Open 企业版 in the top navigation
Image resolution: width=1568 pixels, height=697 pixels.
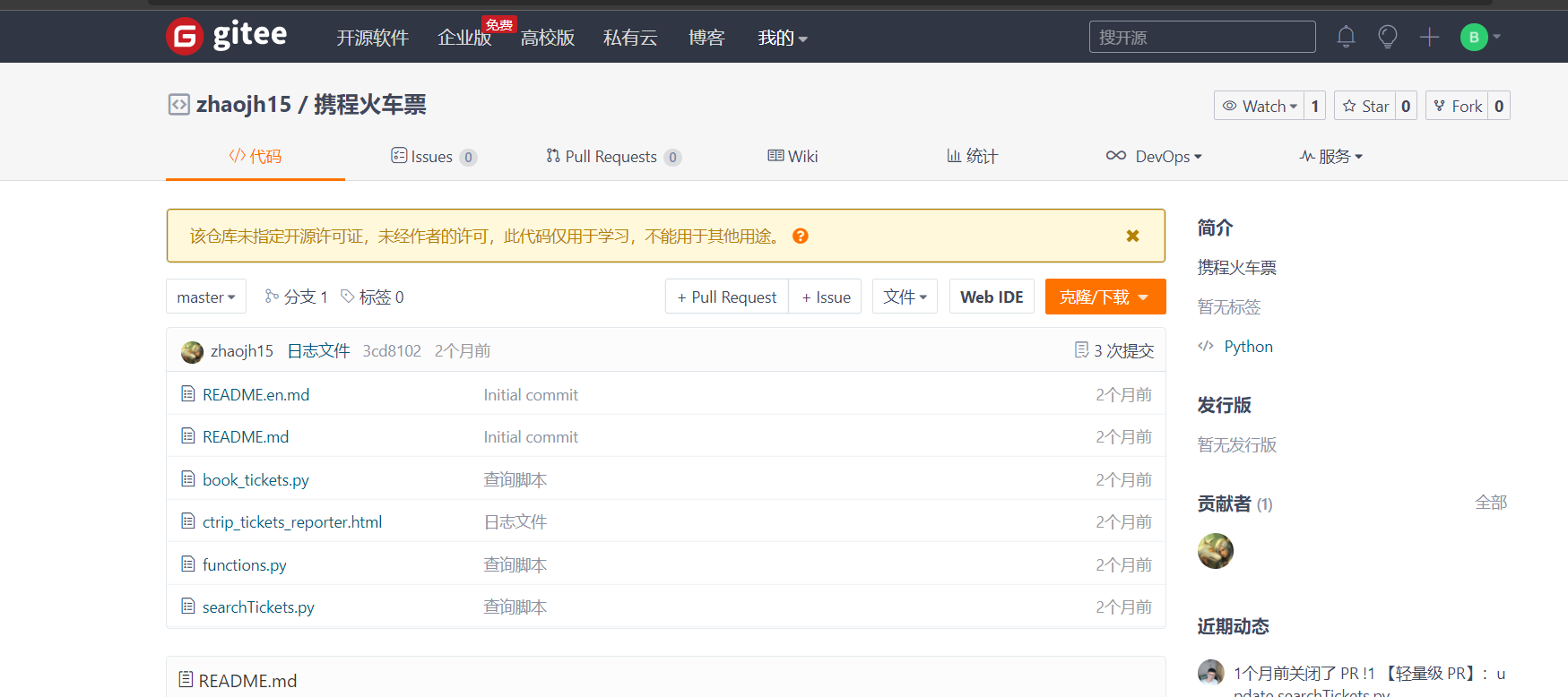click(464, 38)
